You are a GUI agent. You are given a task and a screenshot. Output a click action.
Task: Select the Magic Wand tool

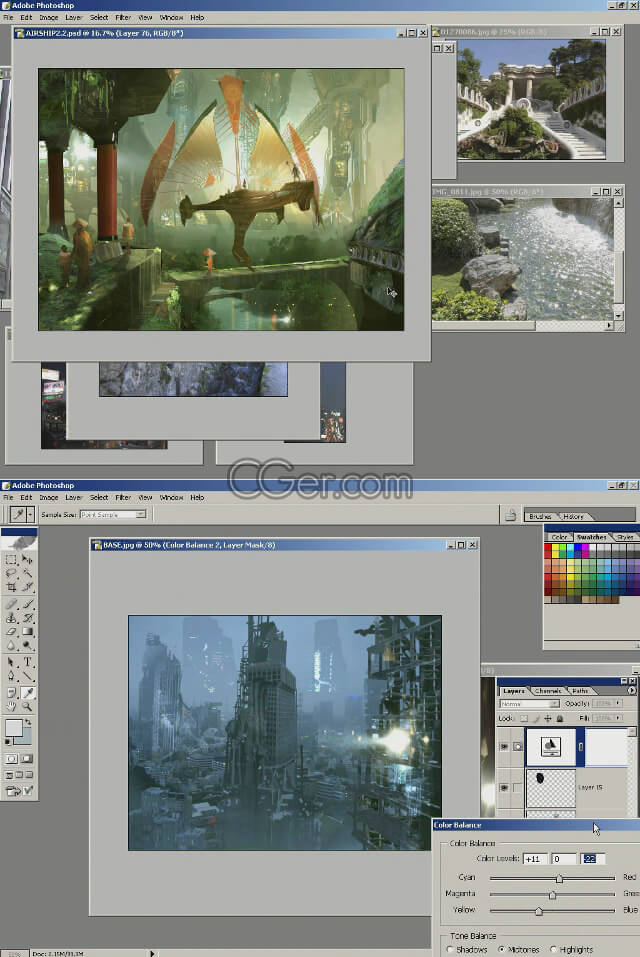[x=27, y=573]
